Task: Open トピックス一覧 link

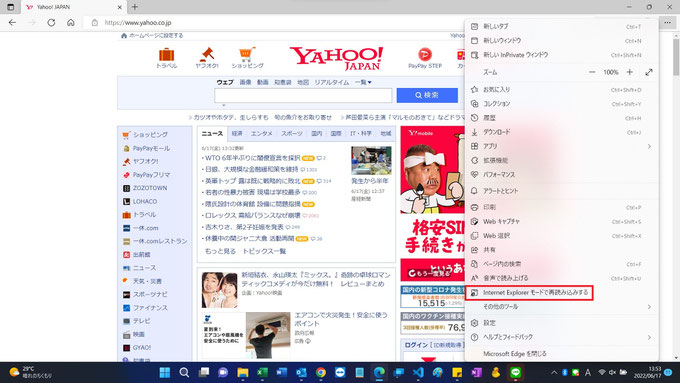Action: coord(264,252)
